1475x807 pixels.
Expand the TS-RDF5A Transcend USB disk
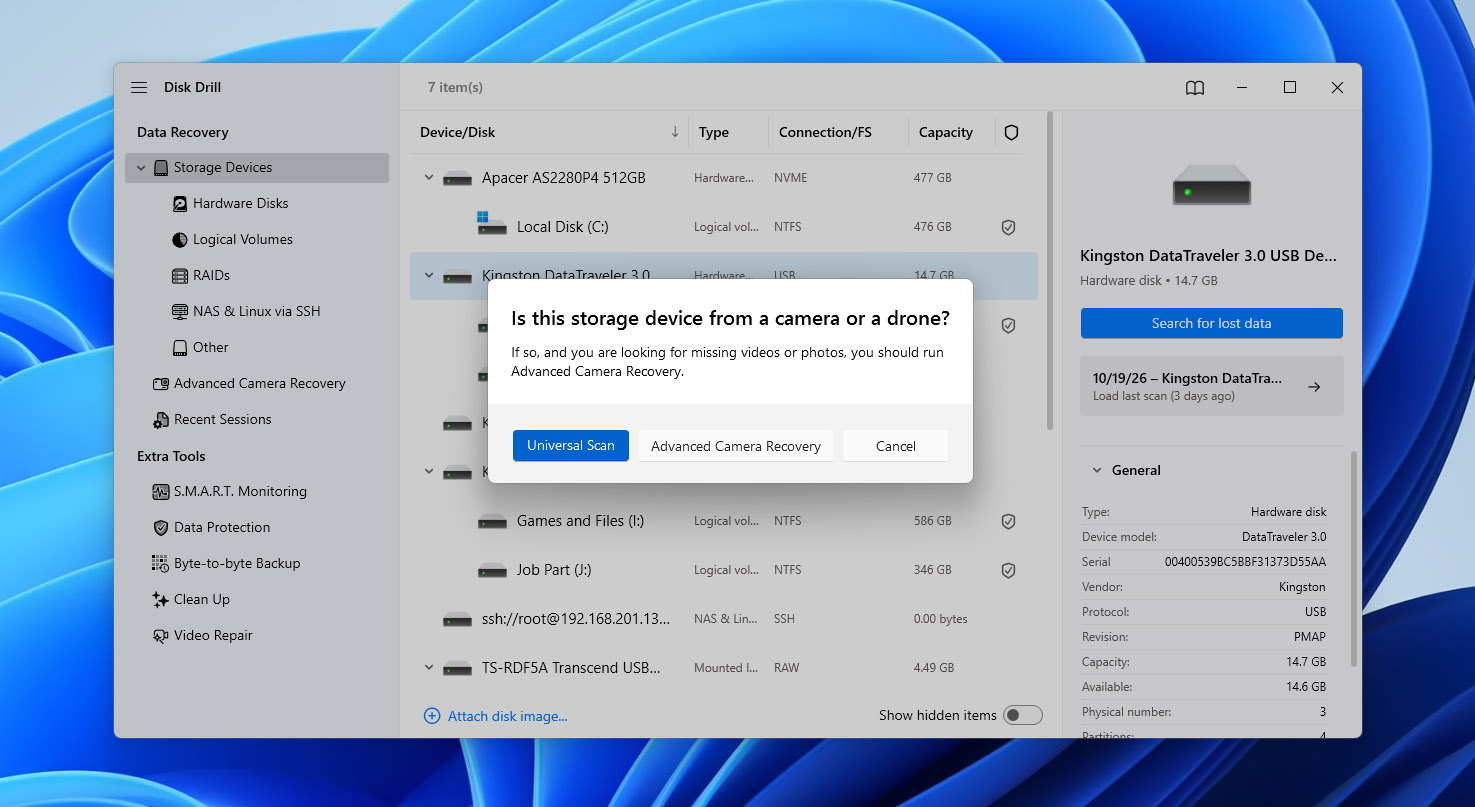(x=429, y=668)
